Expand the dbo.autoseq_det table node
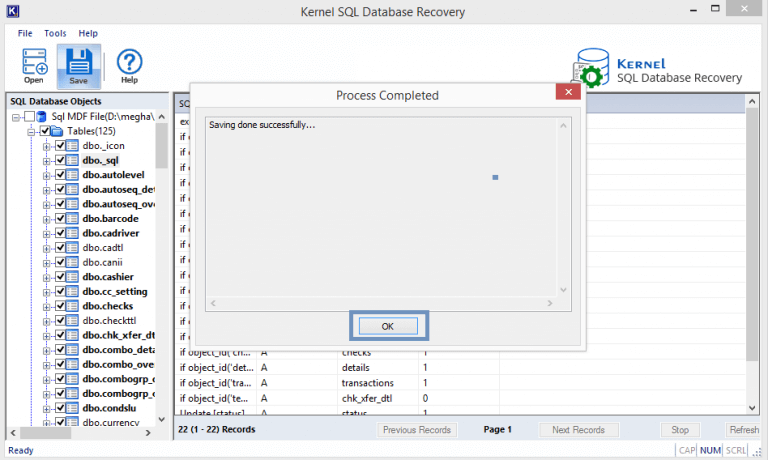The image size is (768, 460). (47, 190)
